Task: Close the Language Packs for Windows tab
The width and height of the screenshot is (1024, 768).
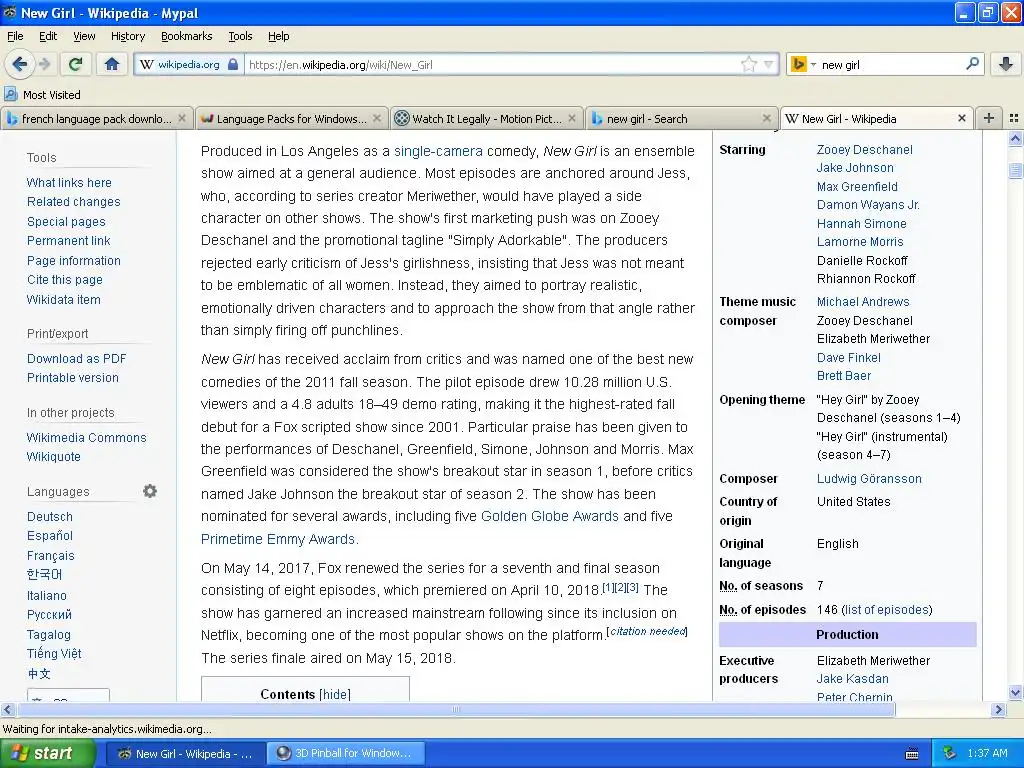Action: tap(377, 118)
